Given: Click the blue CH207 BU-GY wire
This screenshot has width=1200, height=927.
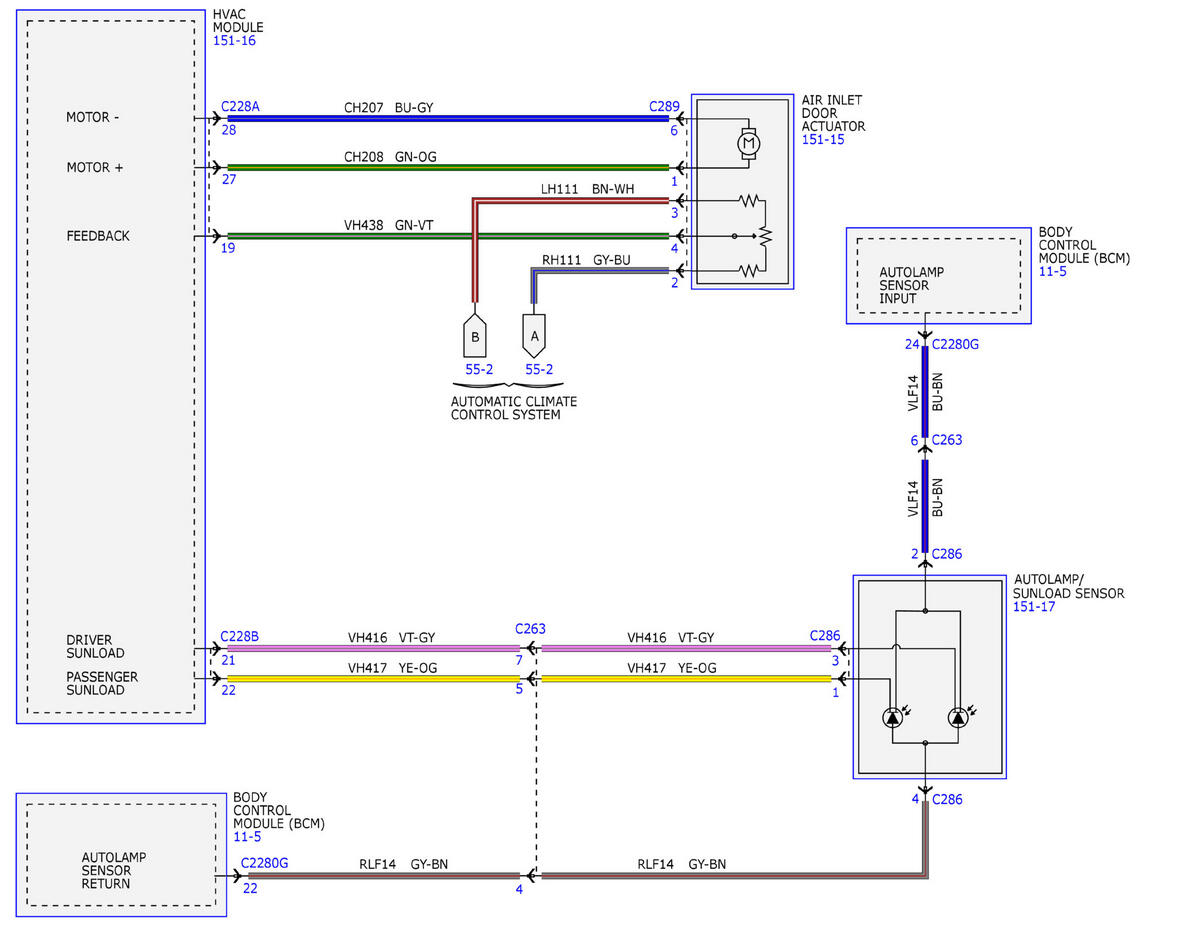Looking at the screenshot, I should click(x=448, y=118).
